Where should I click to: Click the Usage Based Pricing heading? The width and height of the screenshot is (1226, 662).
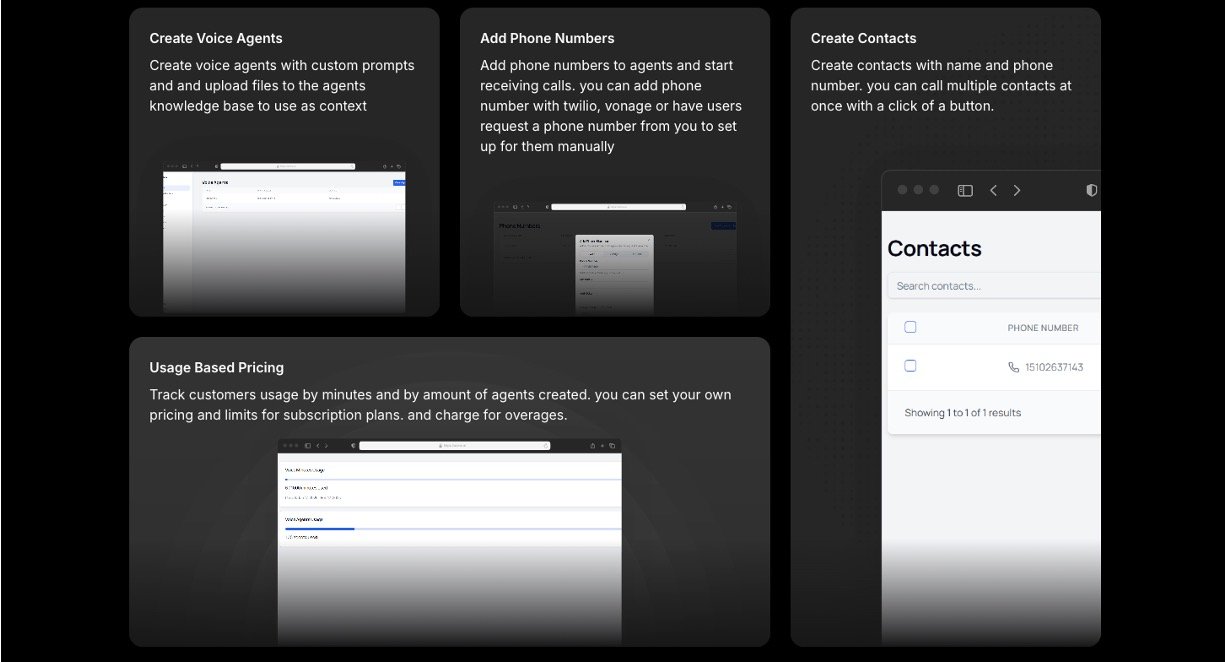(216, 367)
